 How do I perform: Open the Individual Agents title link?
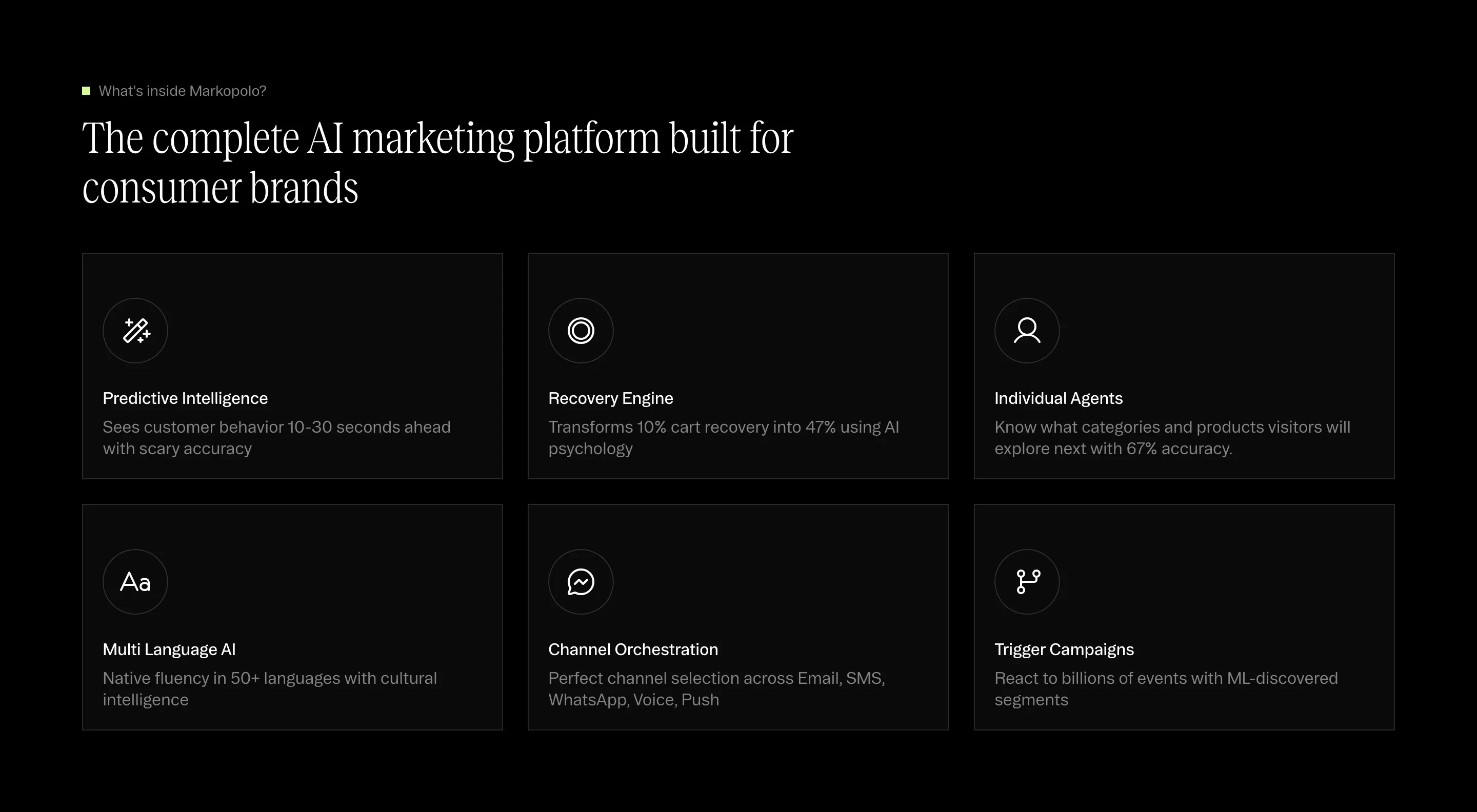1058,398
